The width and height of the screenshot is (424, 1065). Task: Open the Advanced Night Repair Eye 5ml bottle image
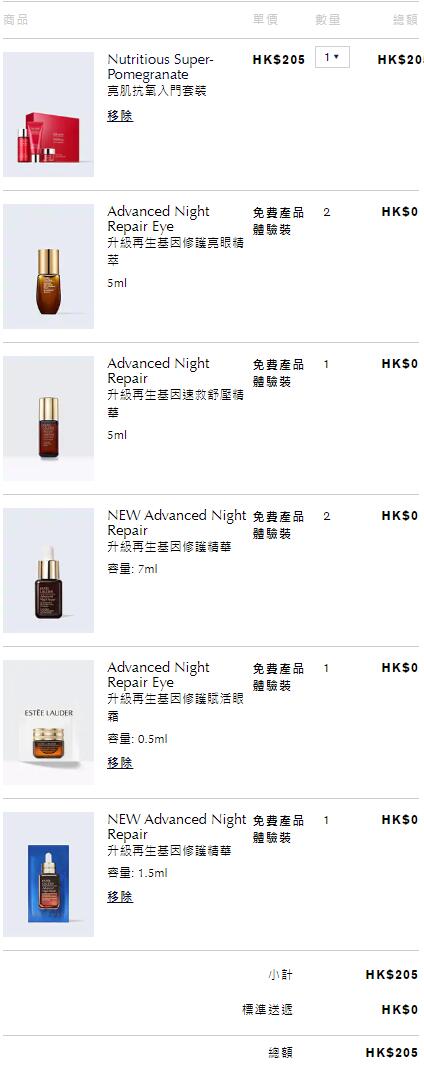coord(48,267)
